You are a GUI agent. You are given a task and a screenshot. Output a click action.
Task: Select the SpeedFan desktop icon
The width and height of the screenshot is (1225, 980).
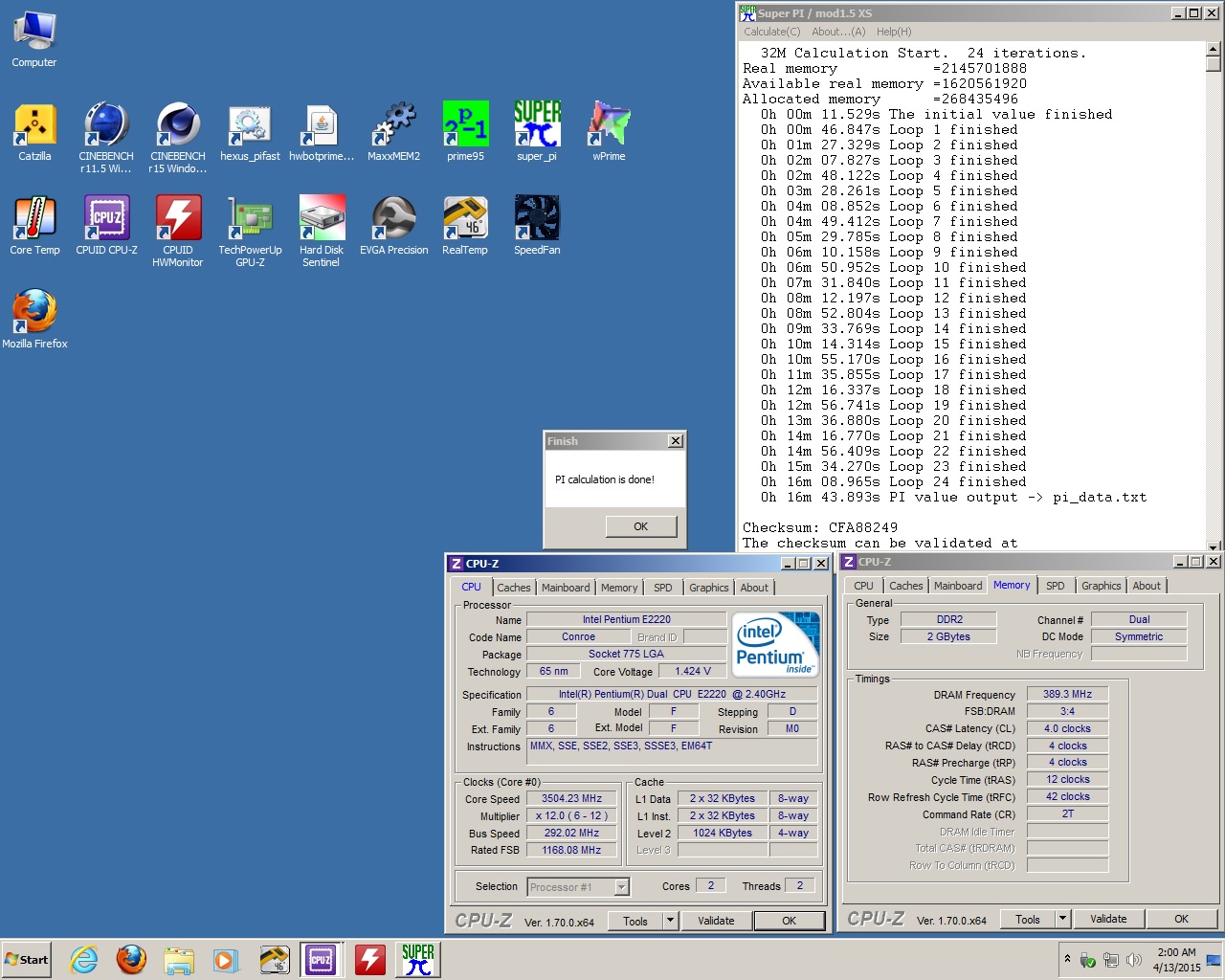pos(537,226)
